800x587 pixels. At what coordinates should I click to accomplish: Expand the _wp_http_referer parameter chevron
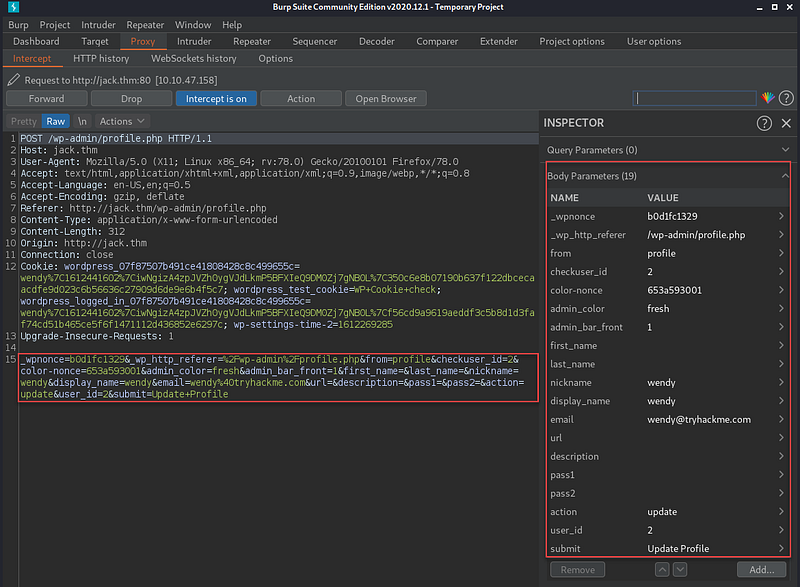coord(781,235)
